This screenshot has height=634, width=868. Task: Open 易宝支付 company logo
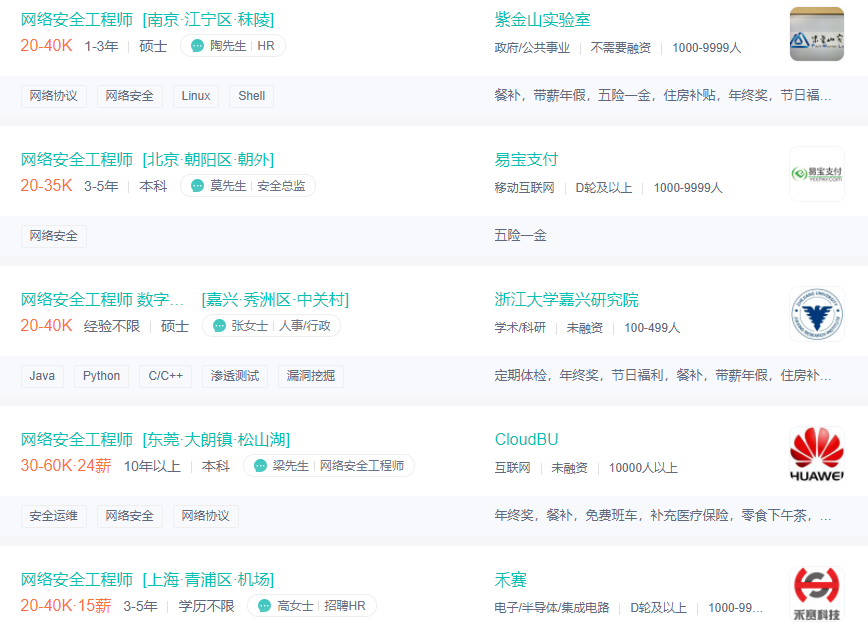coord(816,173)
